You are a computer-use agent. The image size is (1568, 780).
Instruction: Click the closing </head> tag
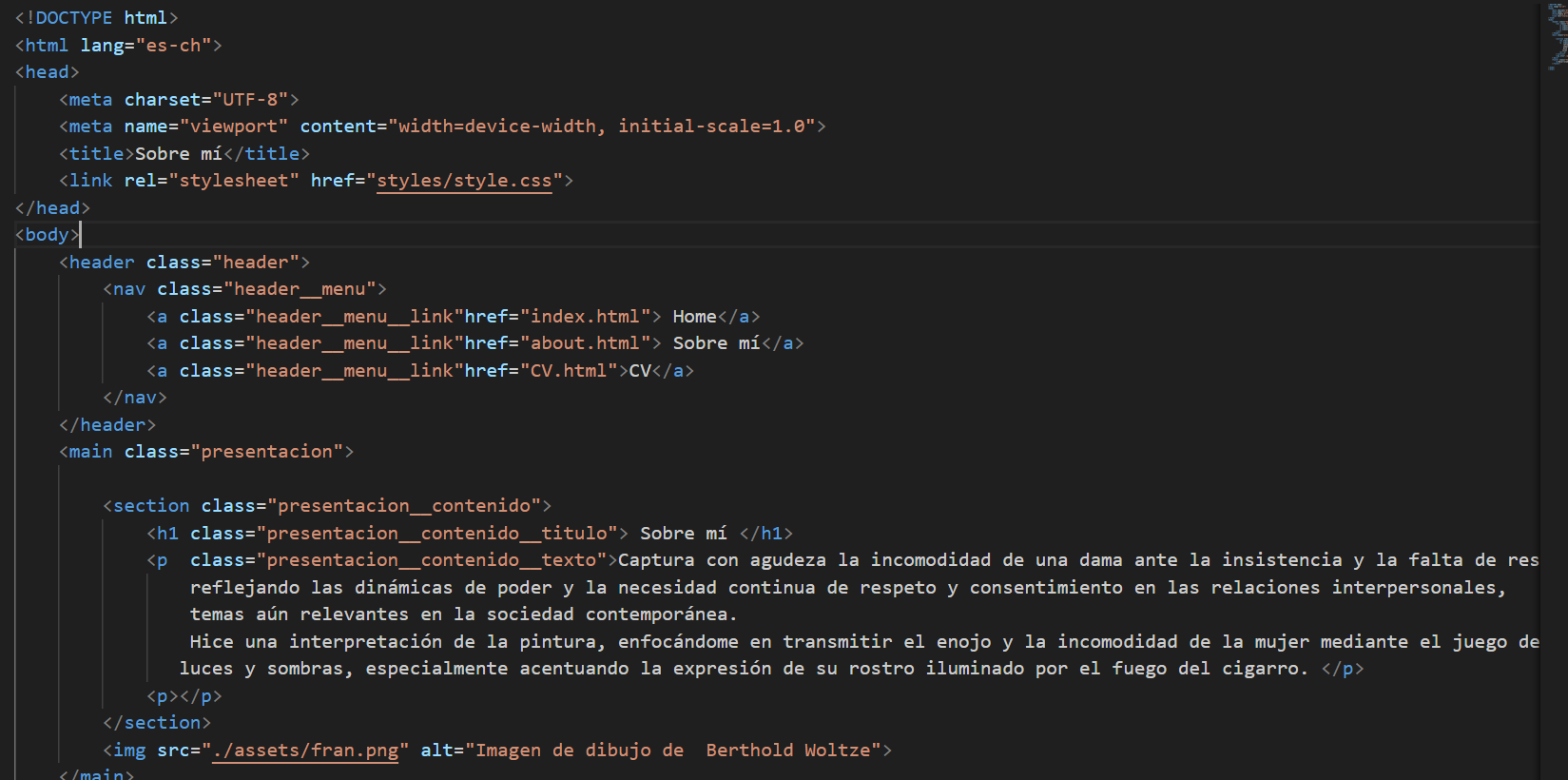click(x=52, y=208)
